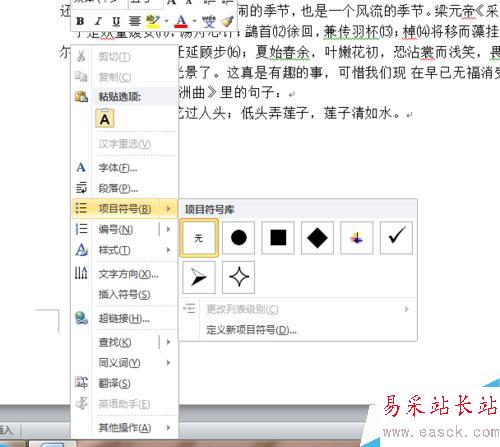Select 项目符号(B) bullets menu item

coord(125,209)
